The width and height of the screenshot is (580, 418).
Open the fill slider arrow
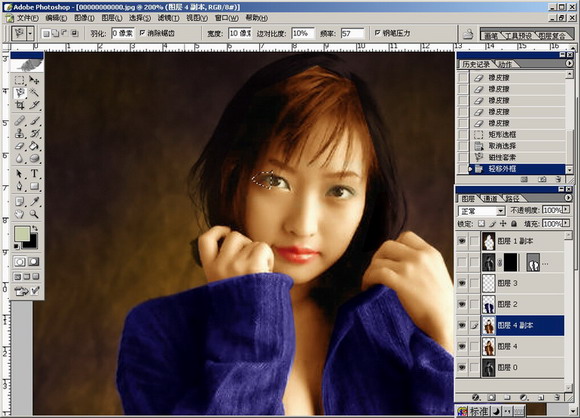pos(566,223)
